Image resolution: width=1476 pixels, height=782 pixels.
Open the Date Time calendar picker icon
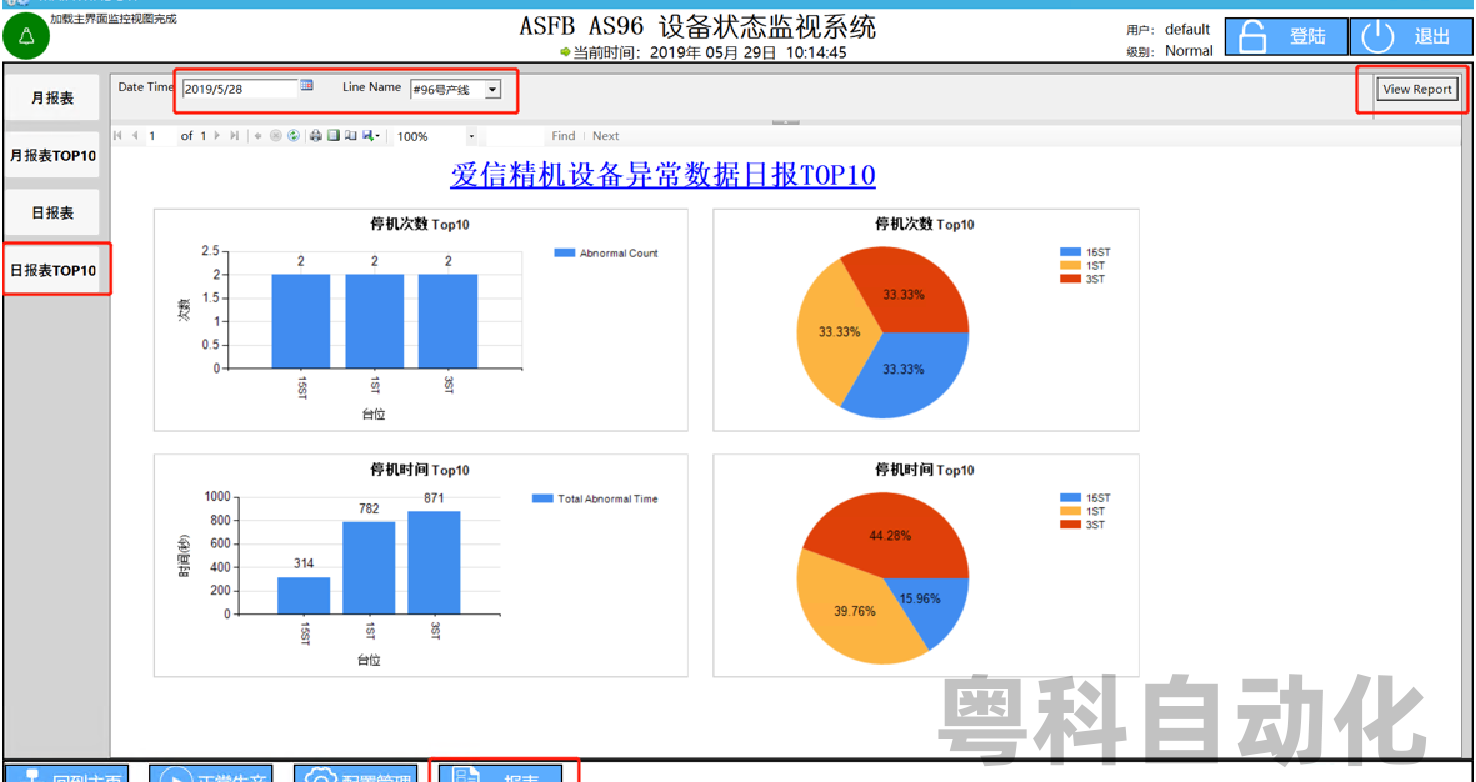[x=307, y=87]
